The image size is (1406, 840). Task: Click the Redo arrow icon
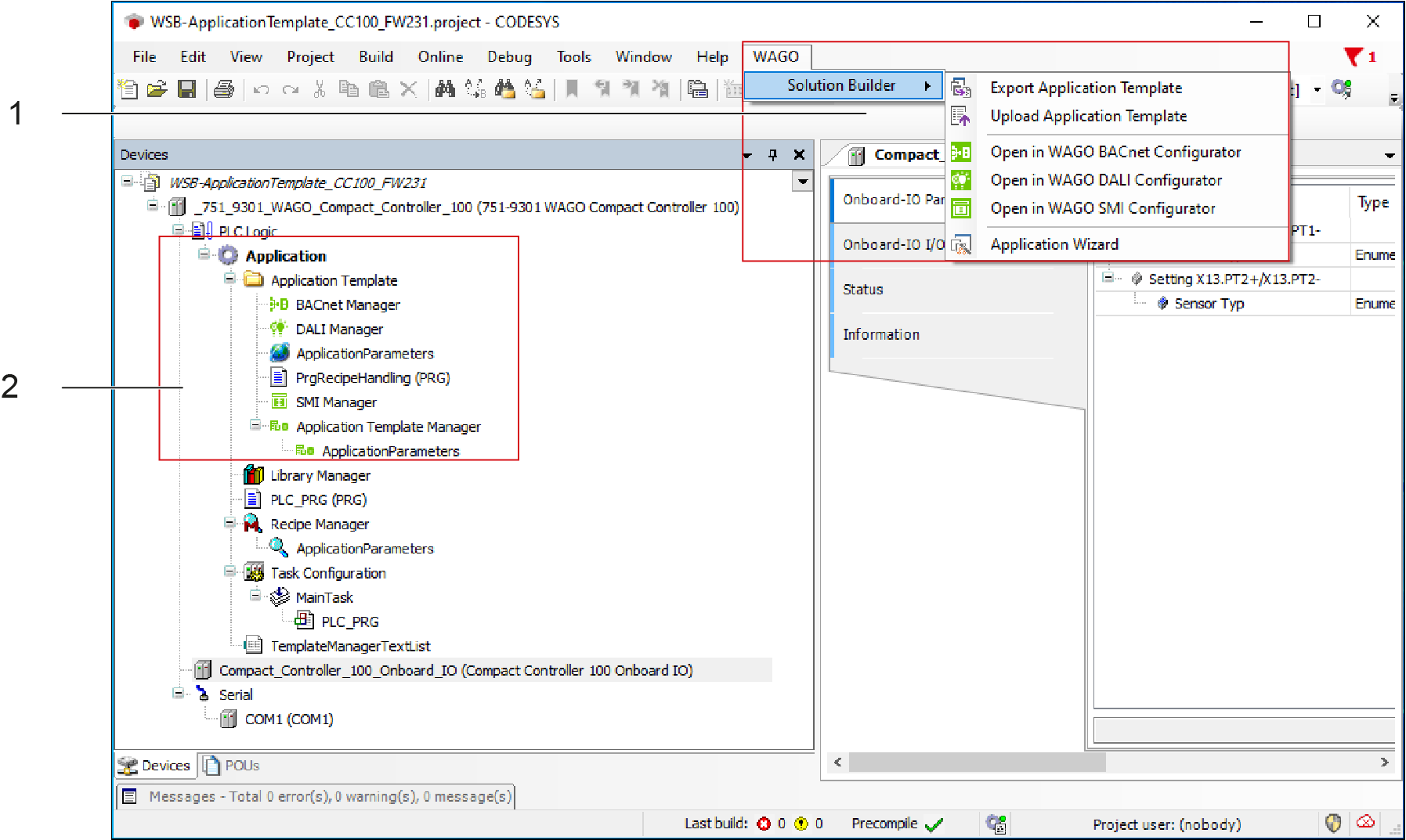point(291,89)
